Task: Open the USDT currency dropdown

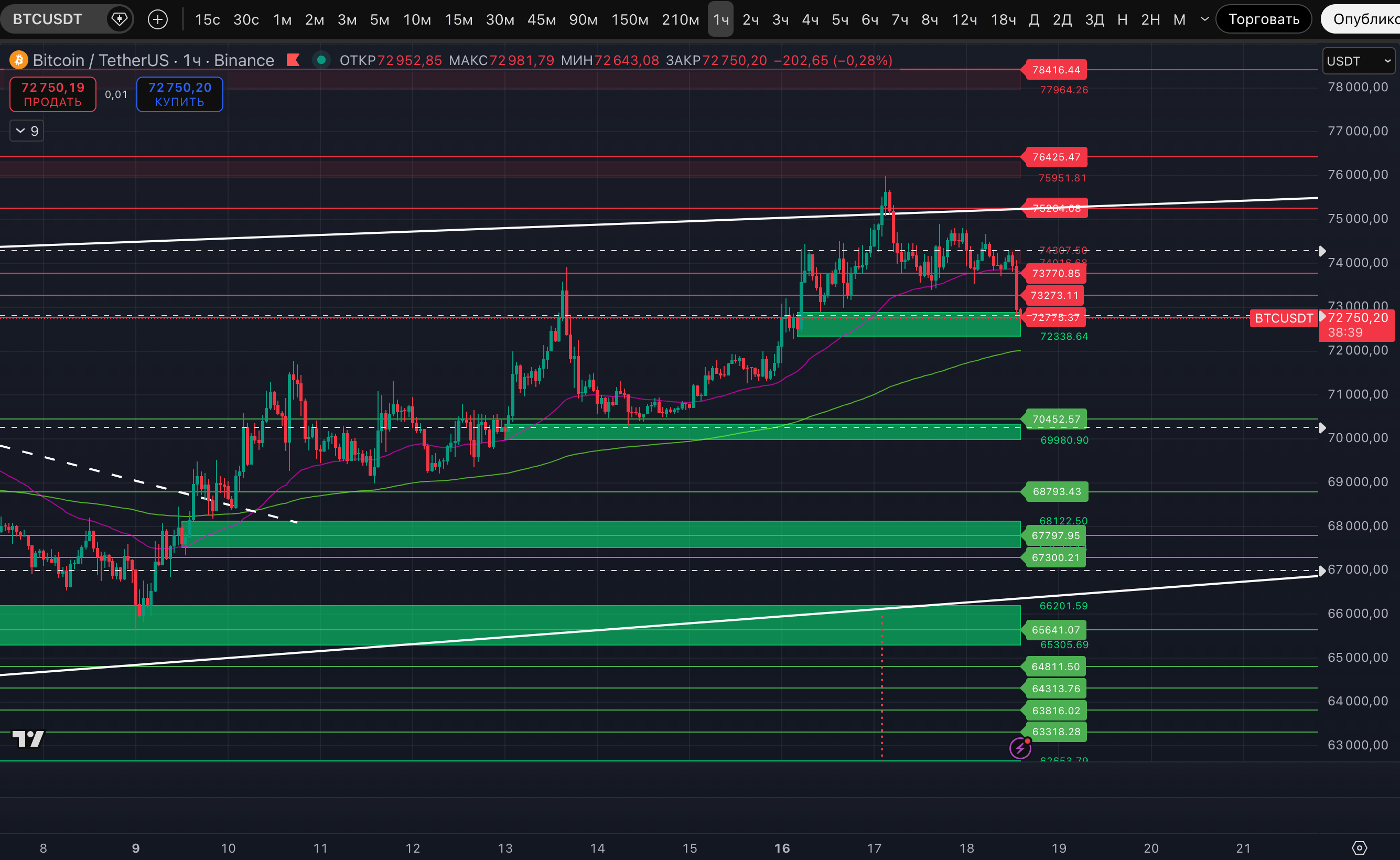Action: 1358,61
